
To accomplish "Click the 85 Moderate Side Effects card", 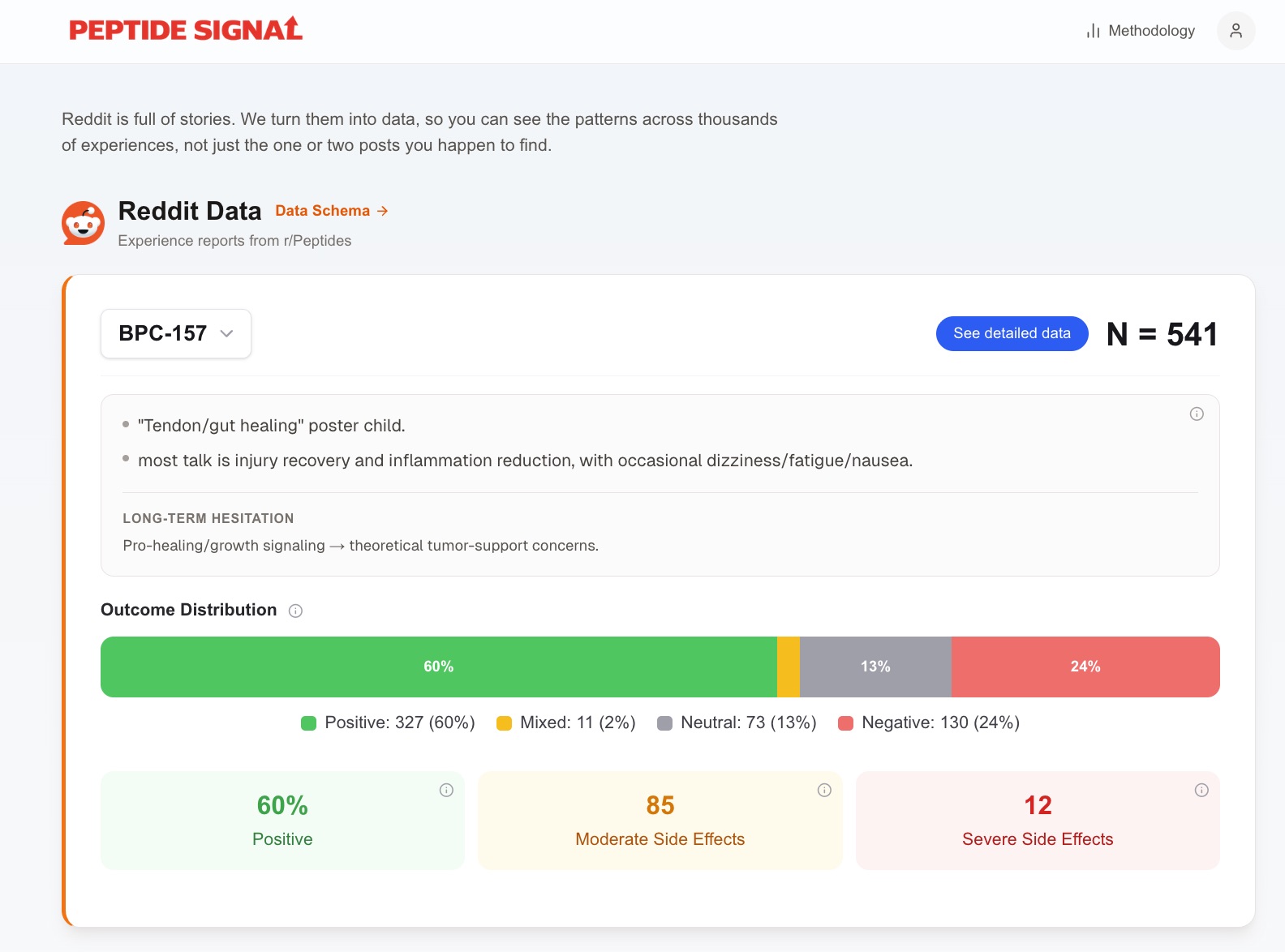I will (x=660, y=821).
